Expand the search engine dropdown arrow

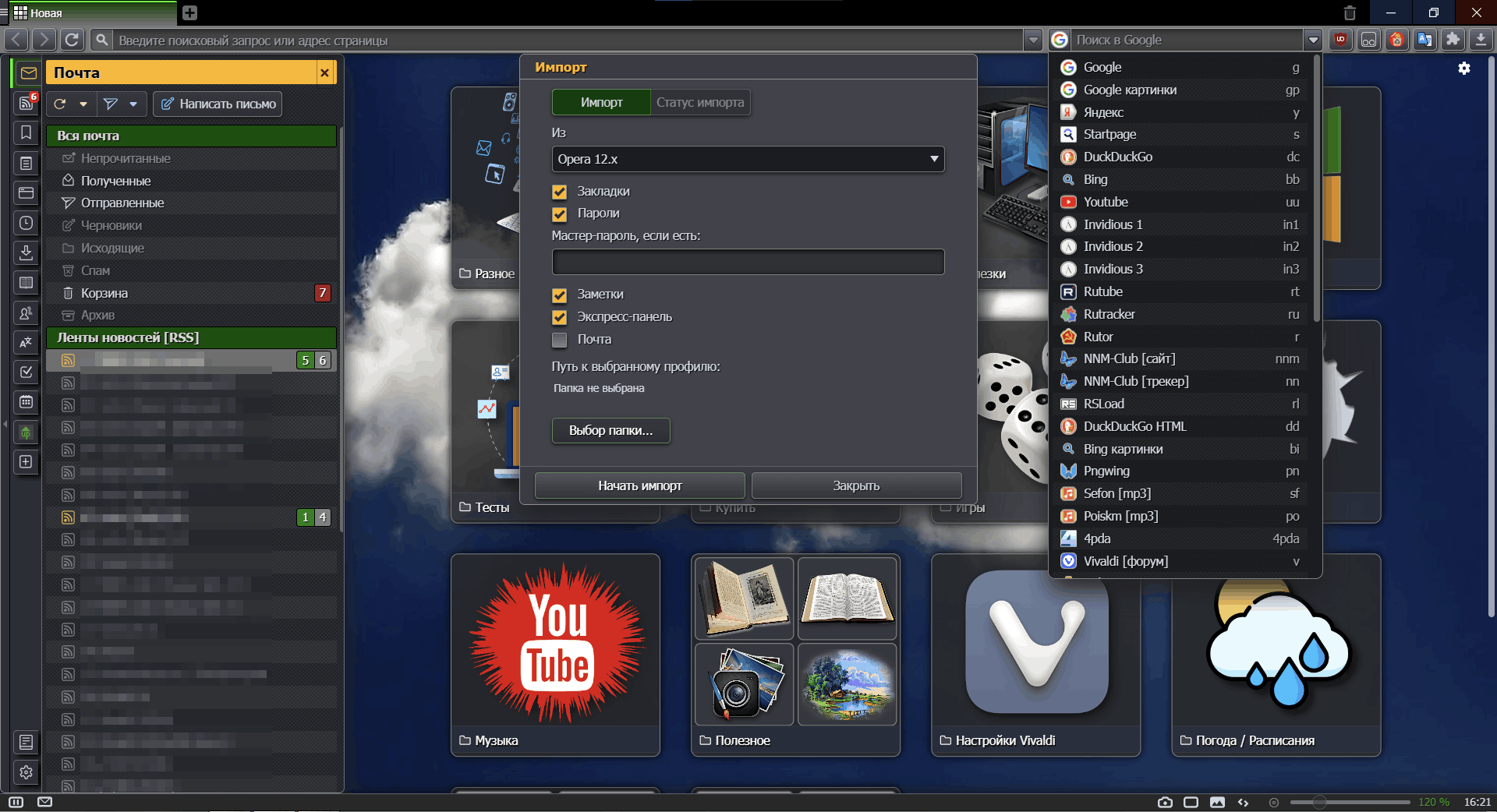[1313, 40]
